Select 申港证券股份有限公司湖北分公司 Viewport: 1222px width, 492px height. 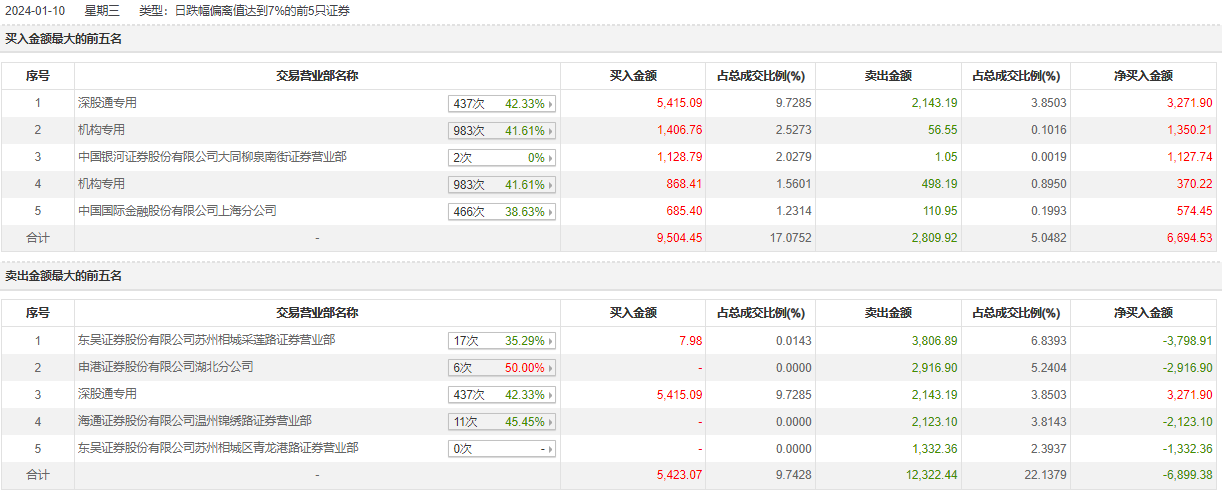click(x=165, y=367)
